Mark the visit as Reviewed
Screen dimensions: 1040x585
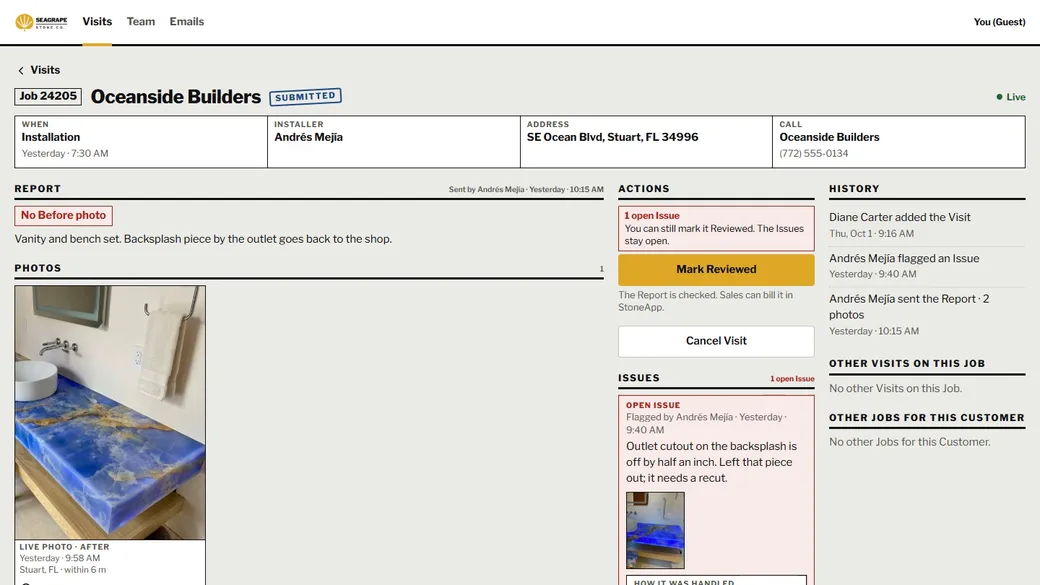tap(716, 269)
